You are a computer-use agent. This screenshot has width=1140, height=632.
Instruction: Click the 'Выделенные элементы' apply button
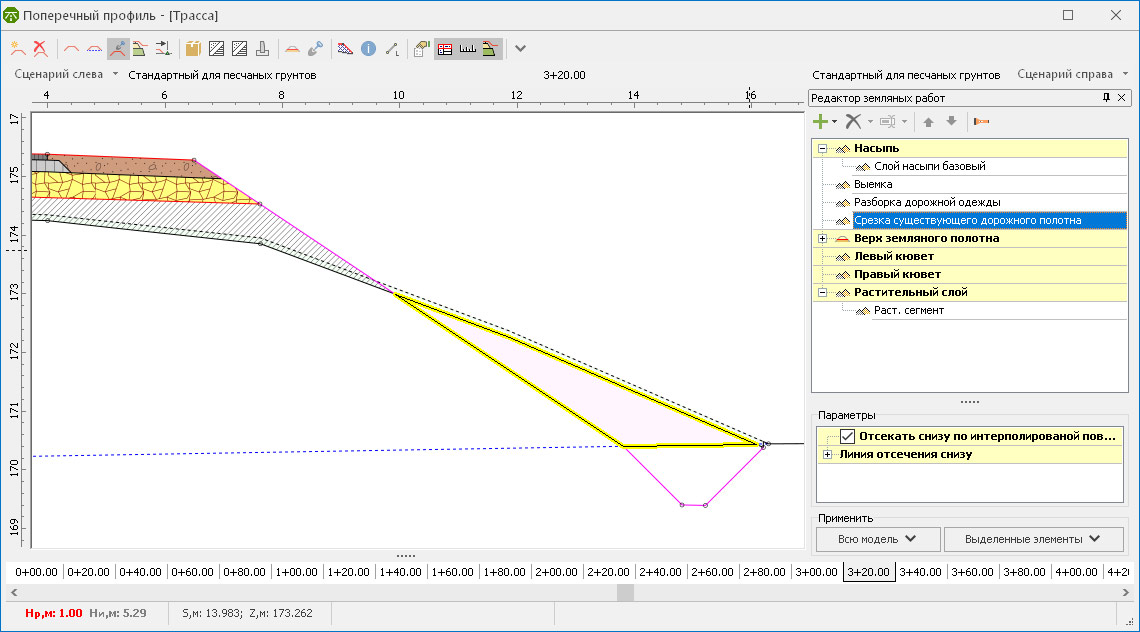coord(1033,539)
